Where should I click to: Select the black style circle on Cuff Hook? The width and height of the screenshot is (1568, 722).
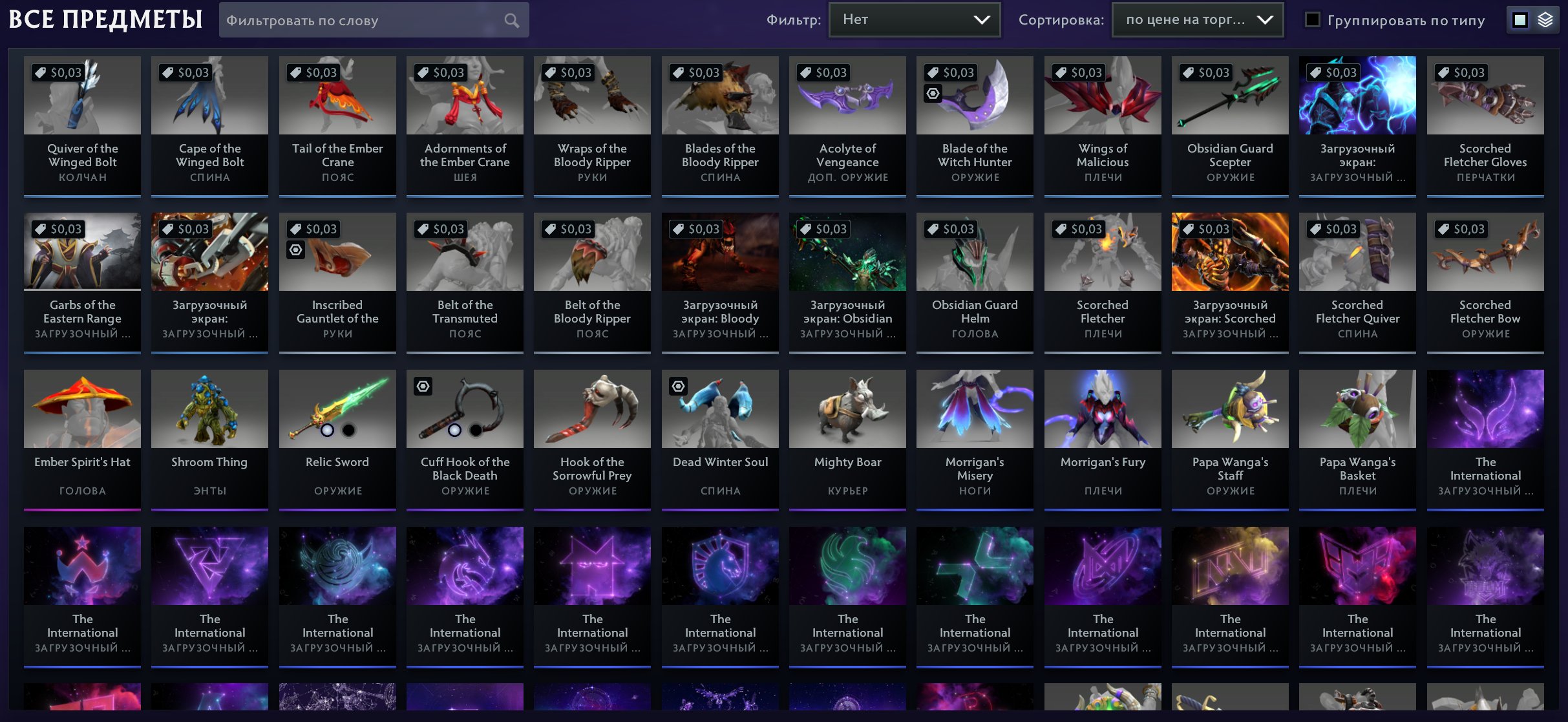coord(476,430)
